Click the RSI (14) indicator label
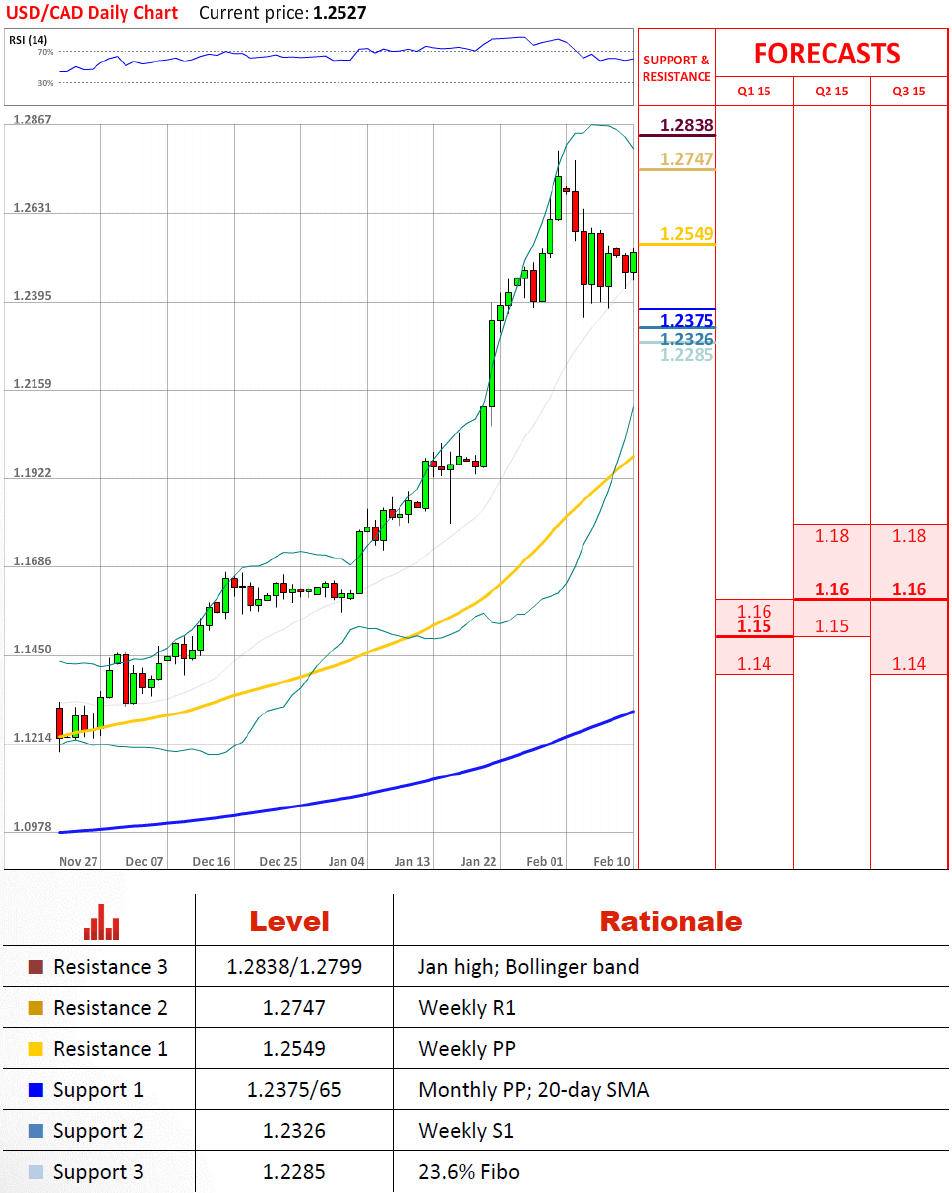952x1193 pixels. point(28,40)
